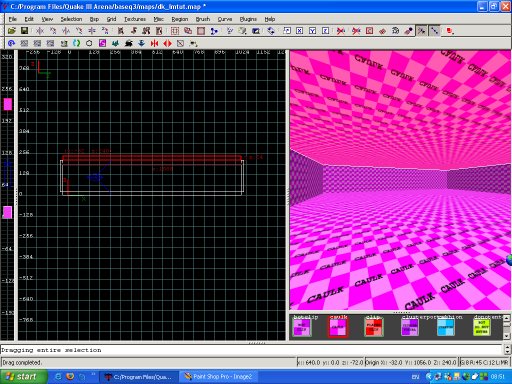This screenshot has width=512, height=384.
Task: Click texture browser scroll up arrow
Action: coord(506,318)
